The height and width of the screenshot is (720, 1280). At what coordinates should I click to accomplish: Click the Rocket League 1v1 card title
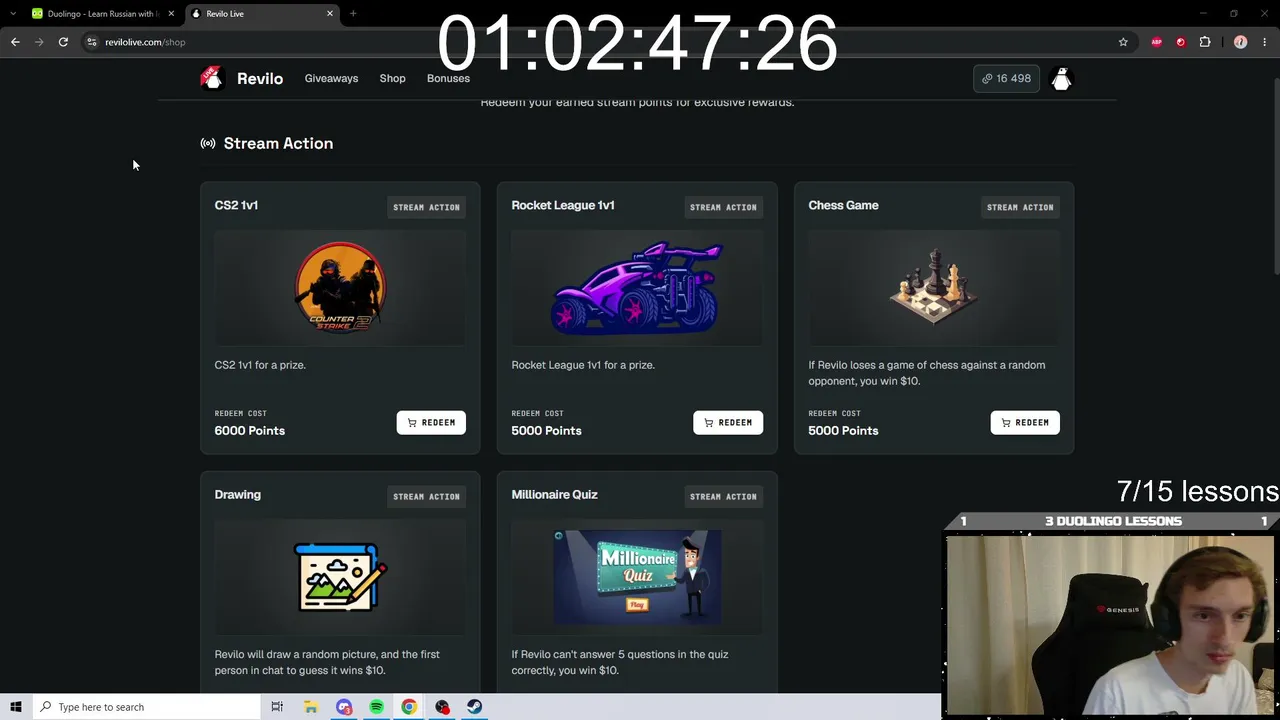[x=563, y=205]
